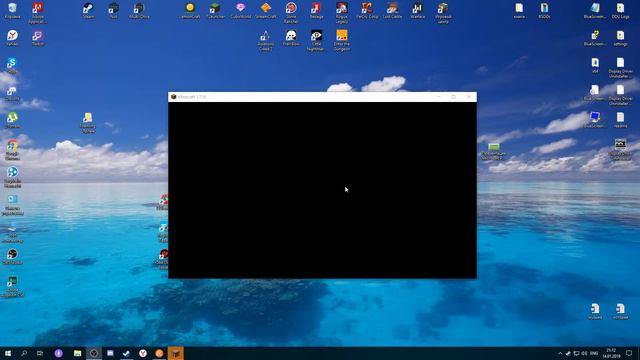Open the Warface desktop shortcut
640x360 pixels.
tap(418, 11)
